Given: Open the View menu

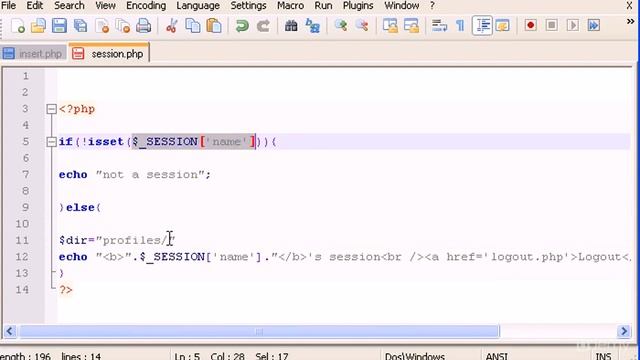Looking at the screenshot, I should 105,6.
